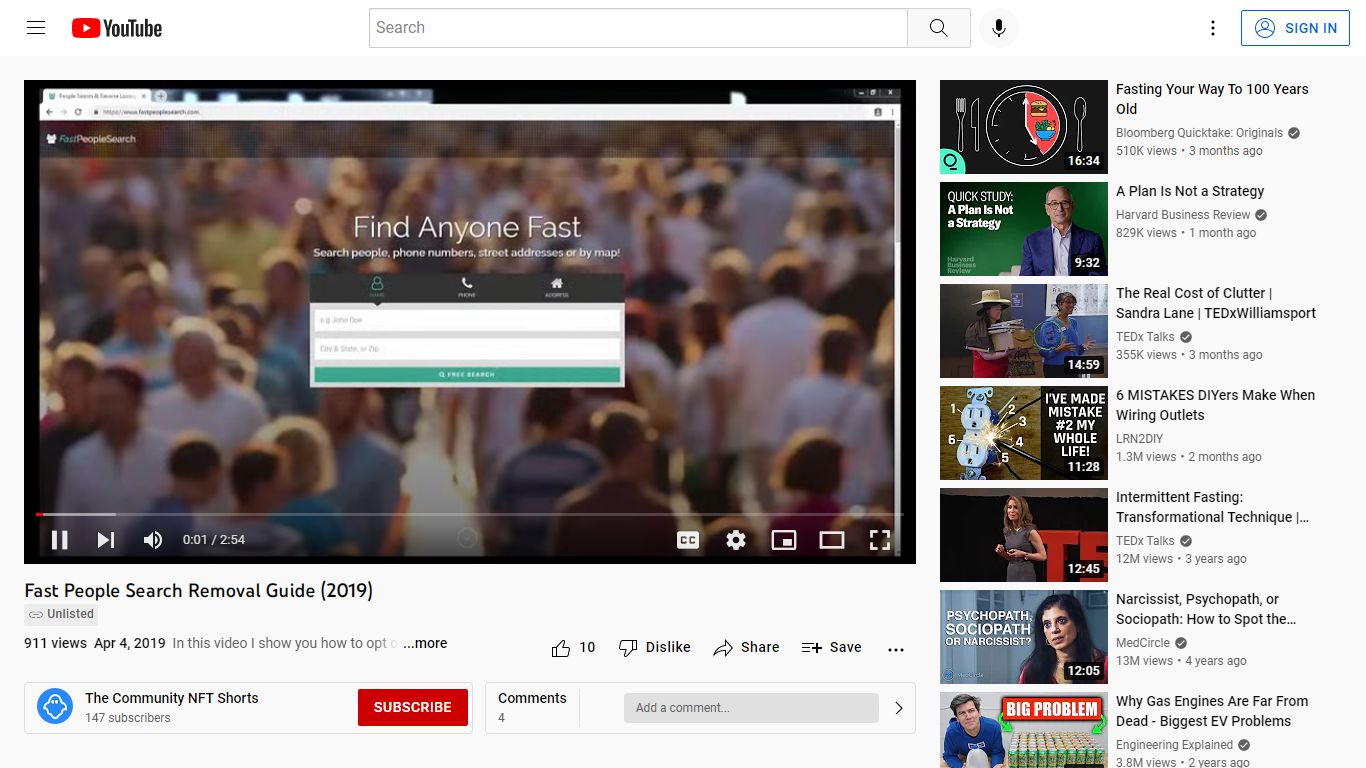Open the hamburger guide menu

(36, 28)
